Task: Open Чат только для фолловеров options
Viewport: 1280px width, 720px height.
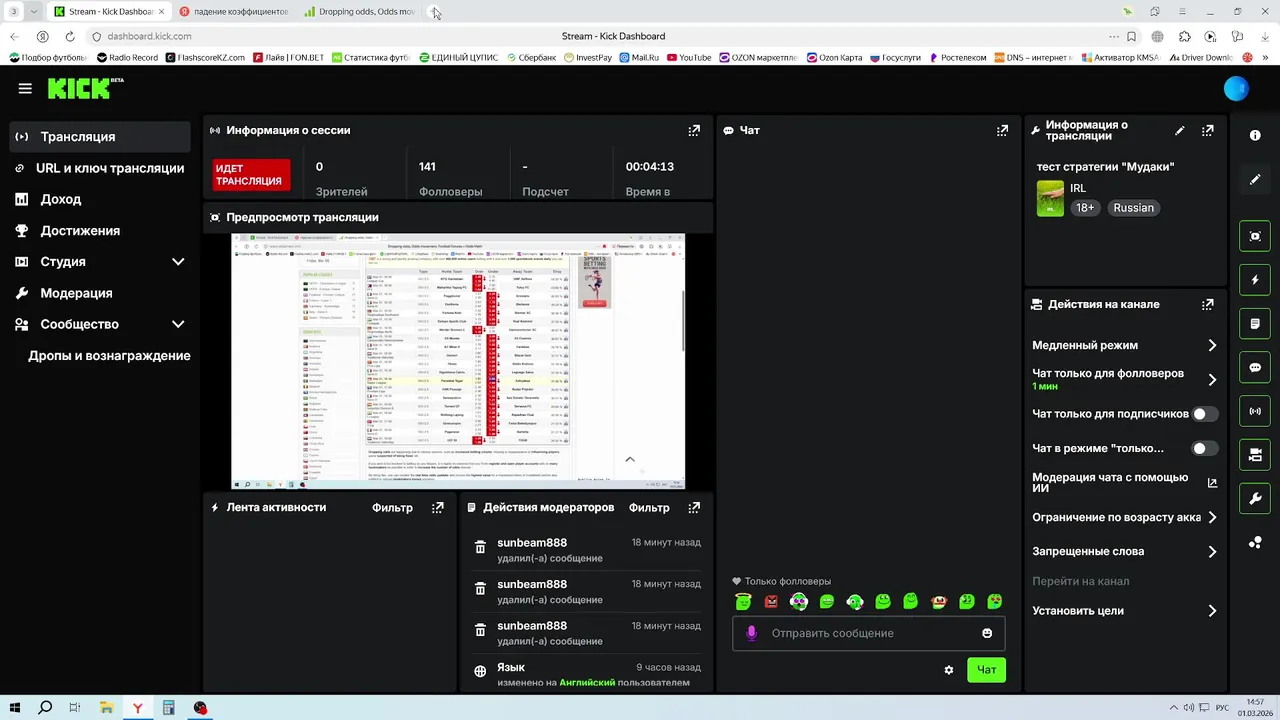Action: click(x=1125, y=379)
